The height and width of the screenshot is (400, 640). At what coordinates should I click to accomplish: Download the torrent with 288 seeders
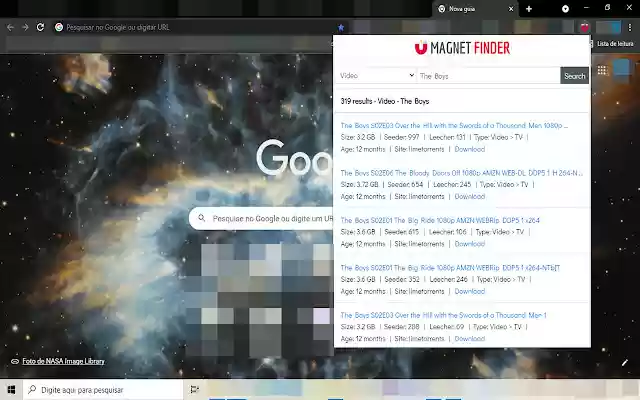[469, 338]
